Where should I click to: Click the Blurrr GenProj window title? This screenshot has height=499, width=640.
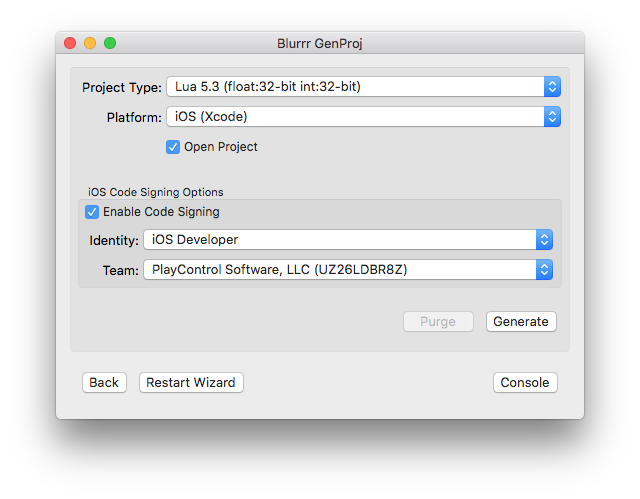point(320,43)
